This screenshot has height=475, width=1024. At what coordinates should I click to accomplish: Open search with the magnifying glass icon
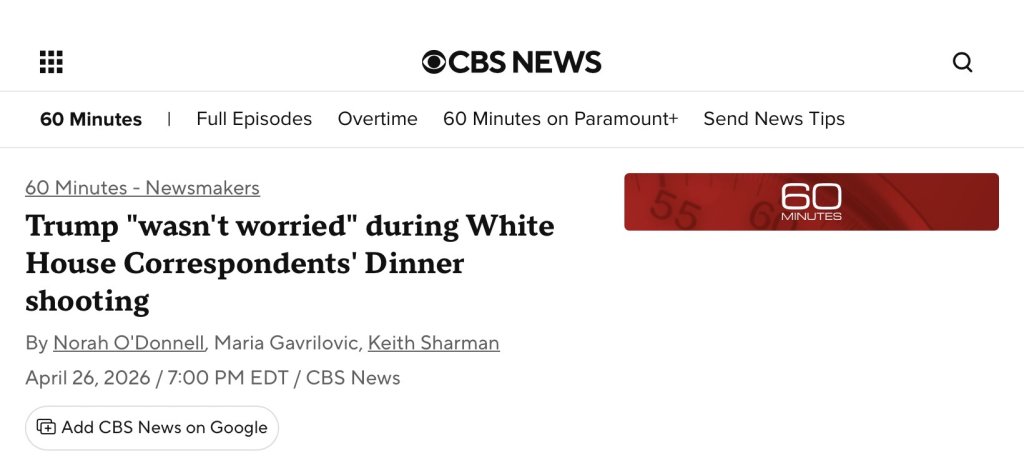point(962,62)
